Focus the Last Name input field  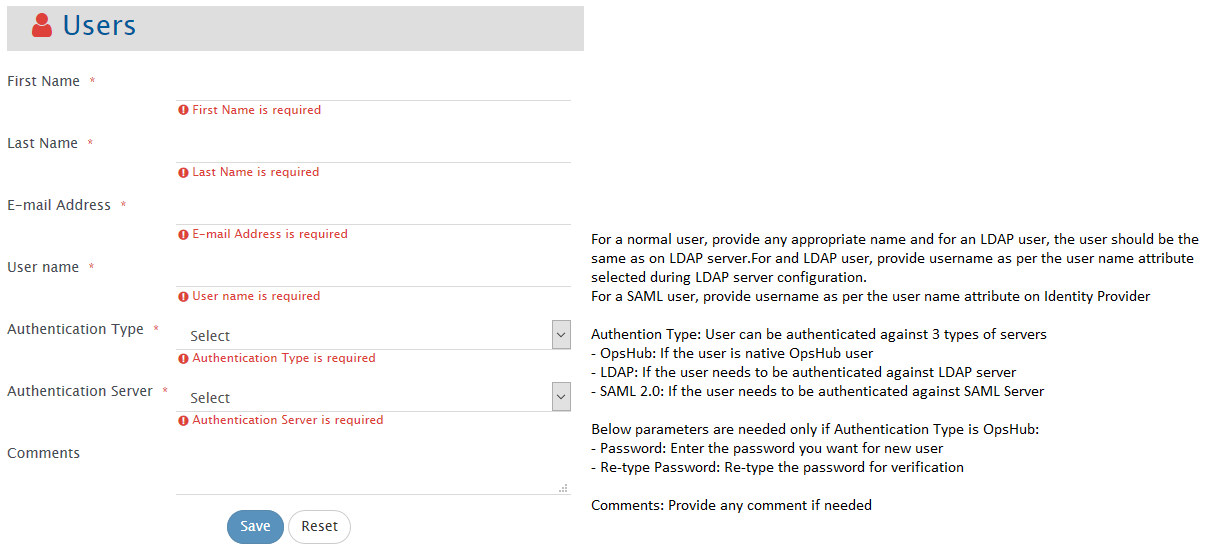tap(373, 148)
